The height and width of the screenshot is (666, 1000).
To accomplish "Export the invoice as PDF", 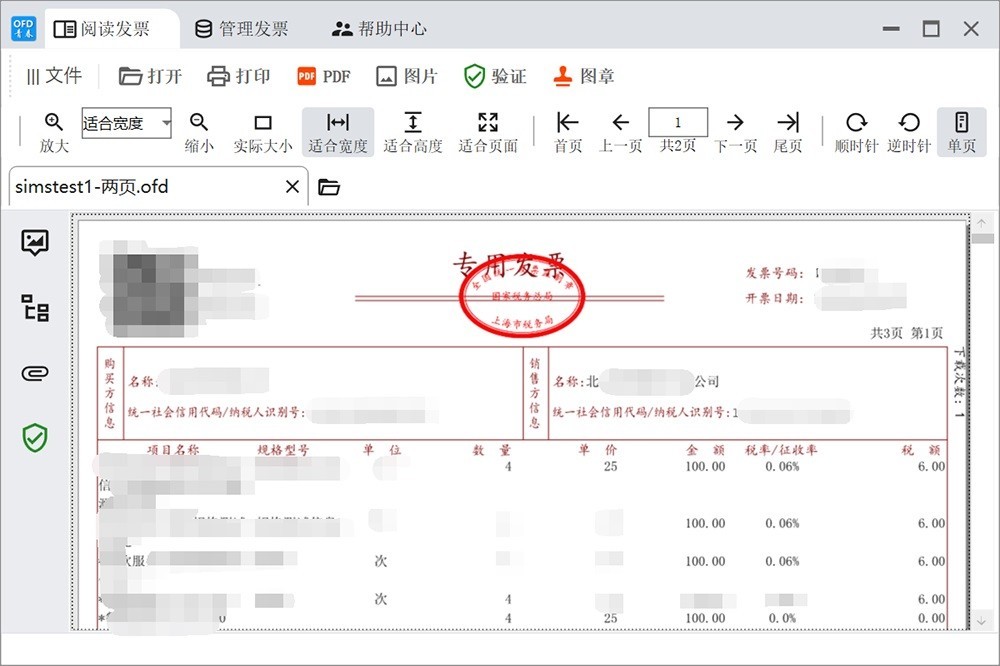I will 322,75.
